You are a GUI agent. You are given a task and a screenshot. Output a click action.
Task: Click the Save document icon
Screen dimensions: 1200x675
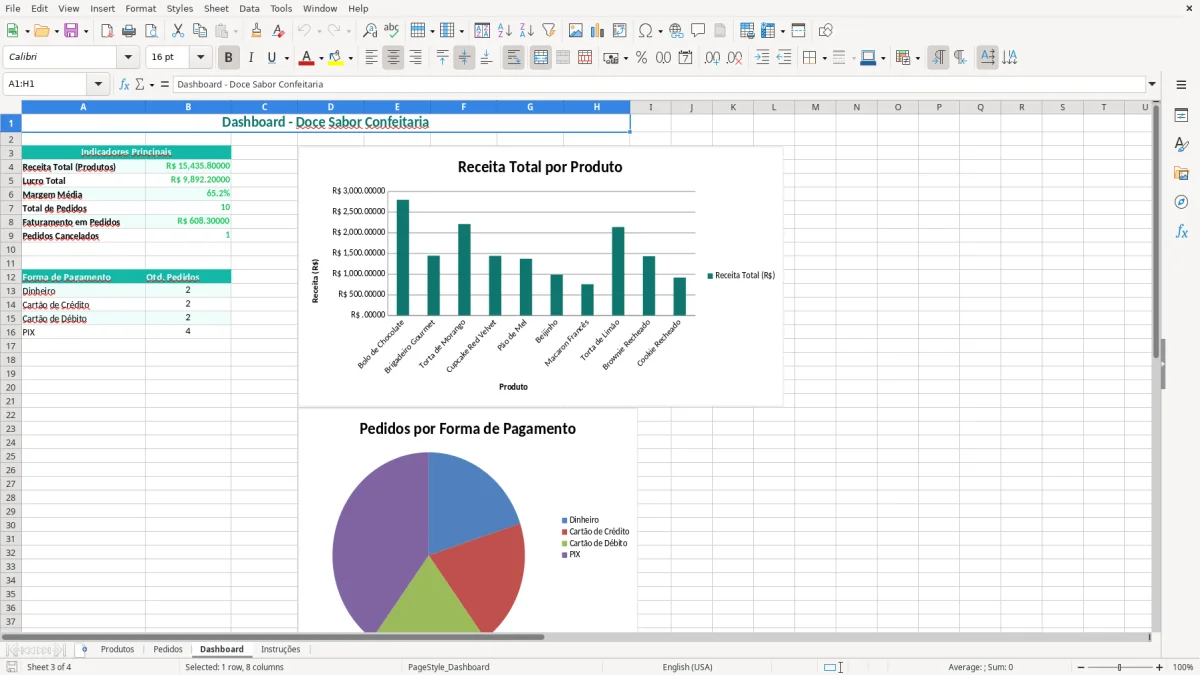[71, 31]
